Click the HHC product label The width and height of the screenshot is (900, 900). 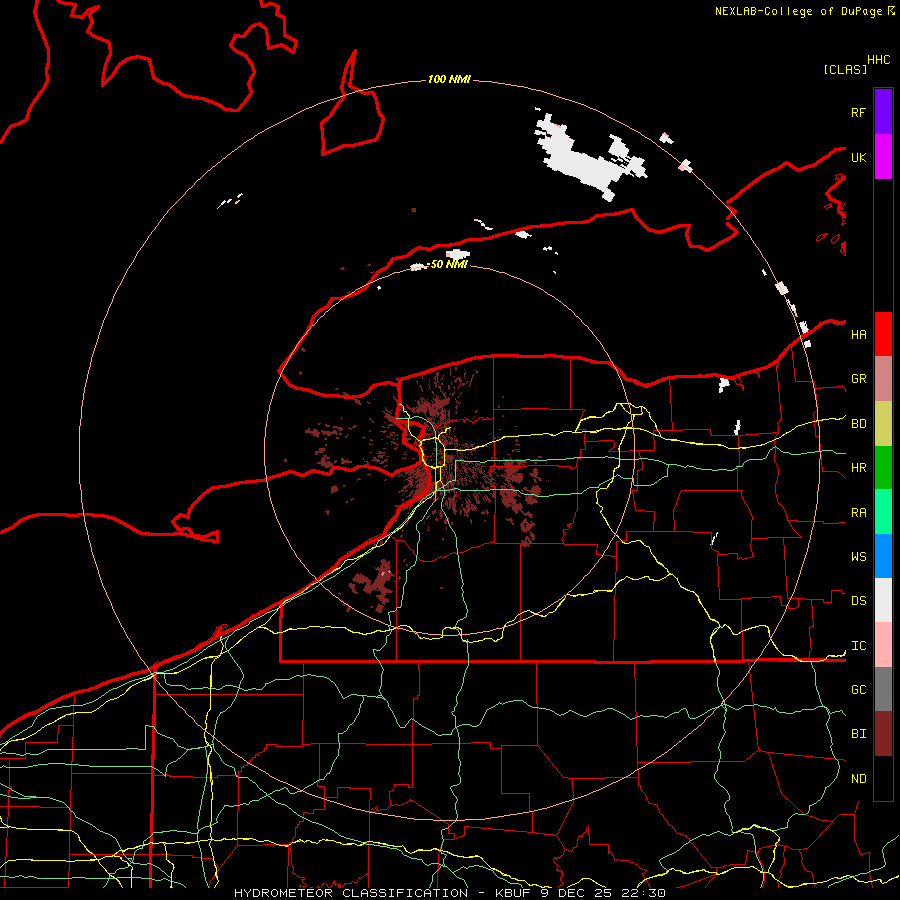pos(879,60)
